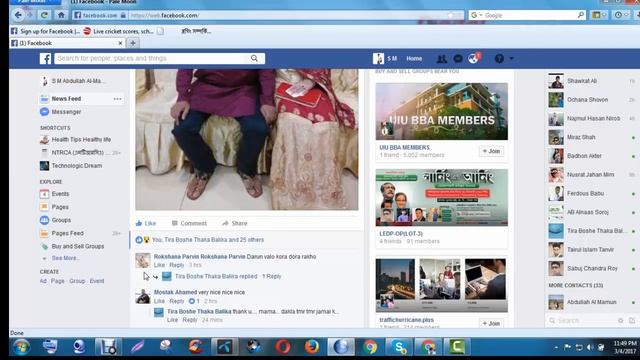Expand See More in Explore list

65,258
